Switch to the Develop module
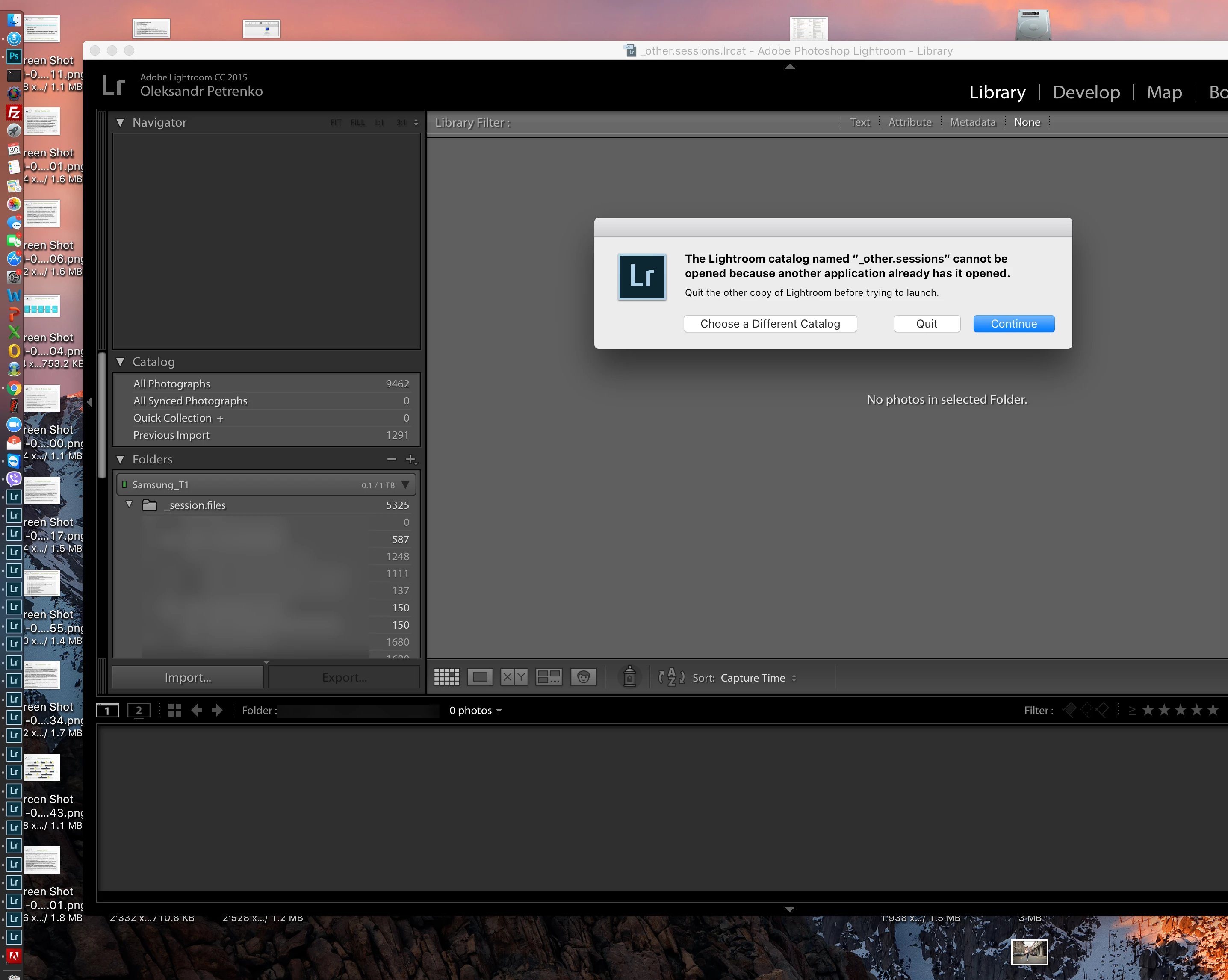 point(1086,92)
